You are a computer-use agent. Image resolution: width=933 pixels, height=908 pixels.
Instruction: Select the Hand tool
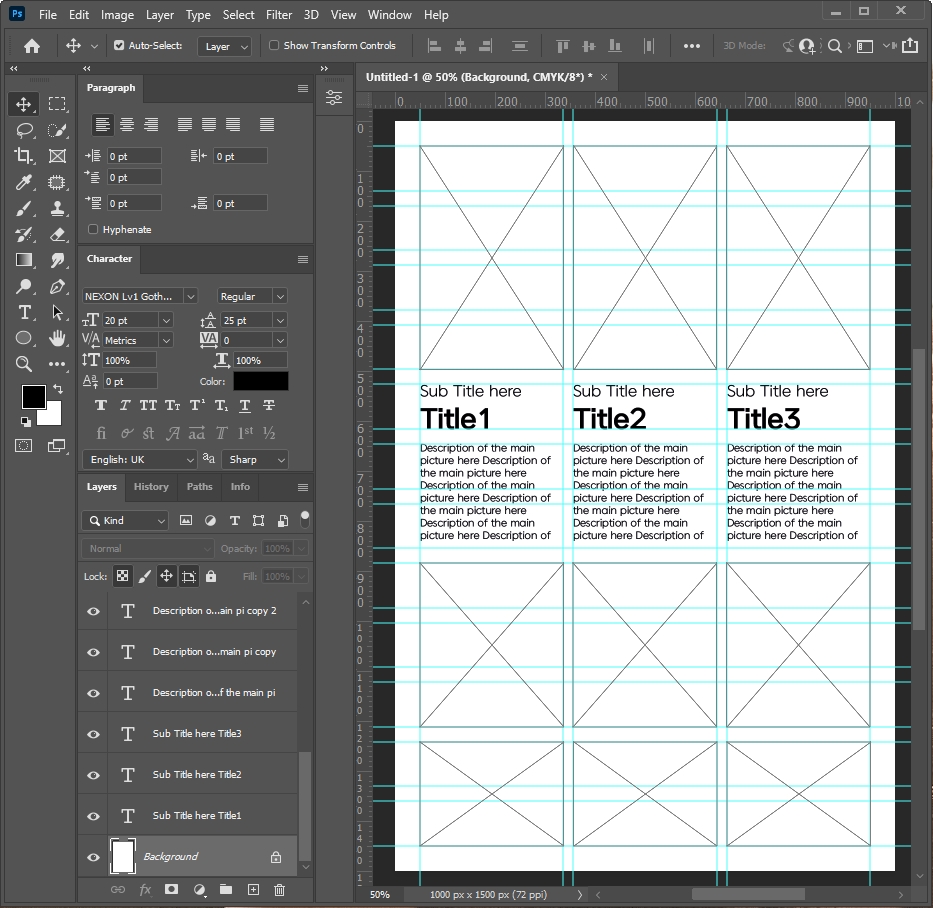click(x=57, y=338)
